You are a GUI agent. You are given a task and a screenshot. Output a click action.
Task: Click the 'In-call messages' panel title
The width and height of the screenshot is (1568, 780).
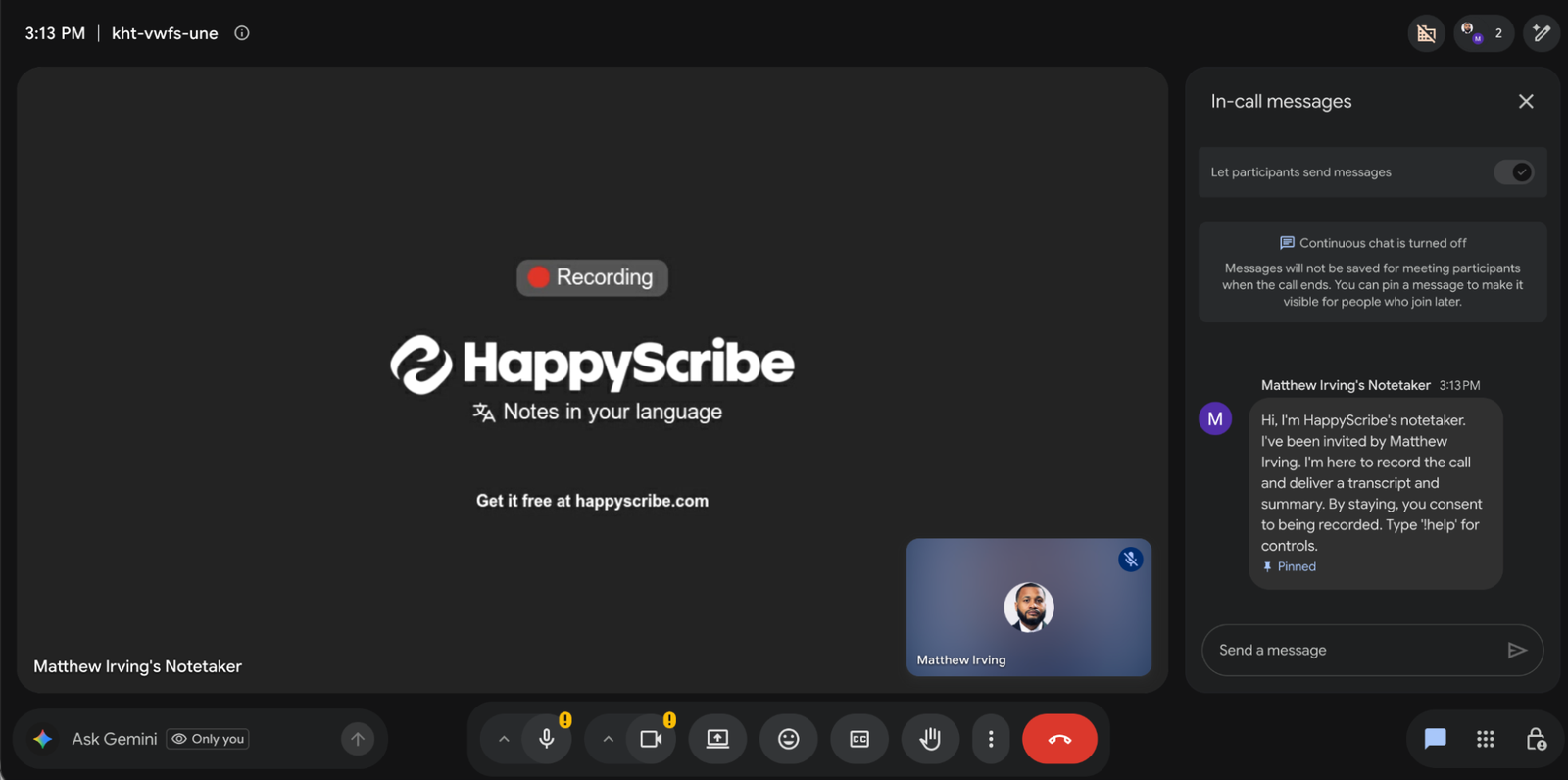point(1281,101)
